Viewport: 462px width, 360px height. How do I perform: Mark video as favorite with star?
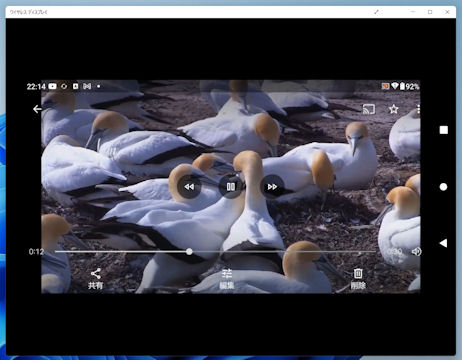pos(394,109)
